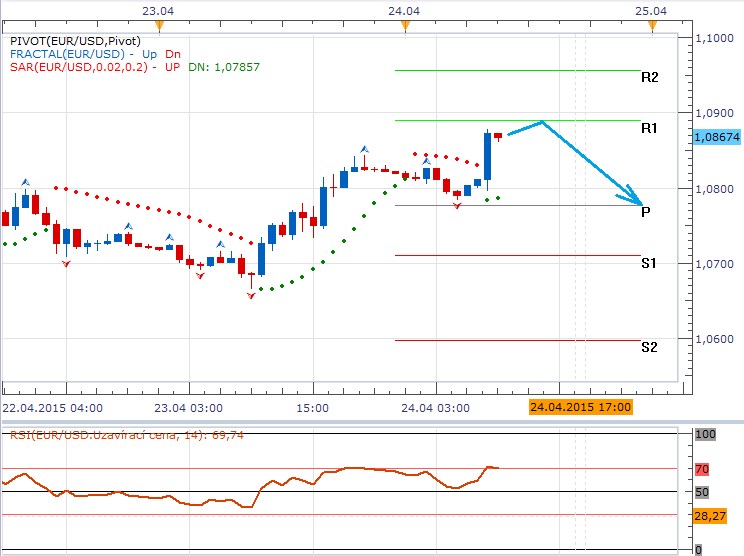Click the 1,0600 price axis label
This screenshot has width=744, height=556.
point(714,339)
